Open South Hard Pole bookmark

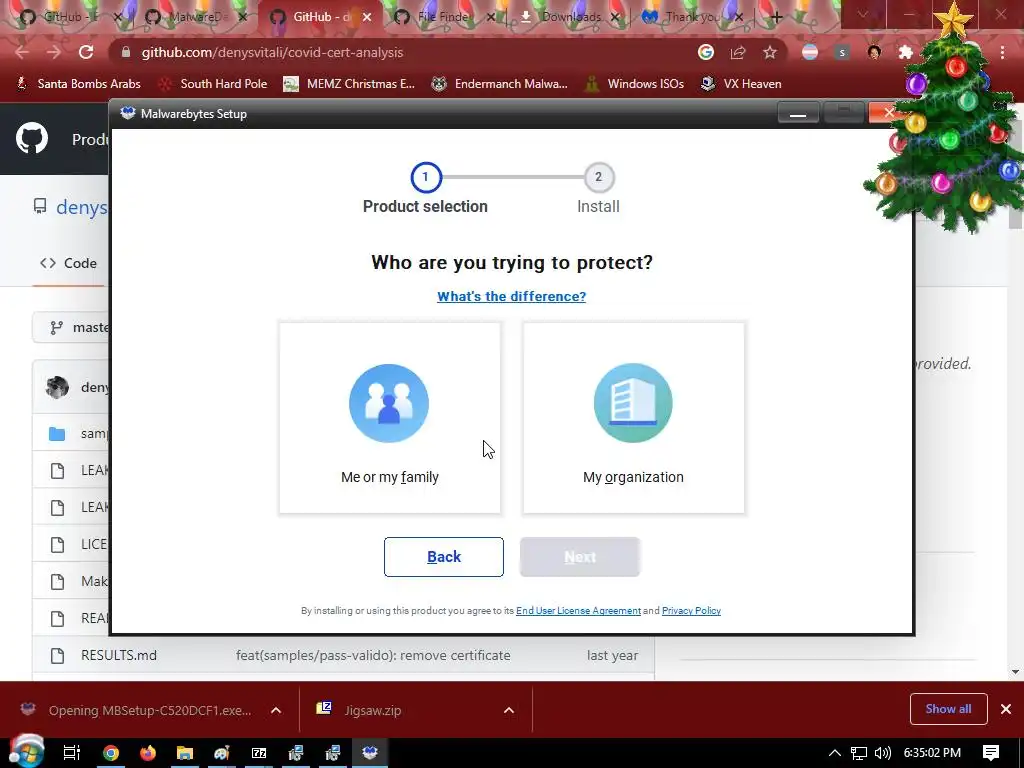tap(214, 84)
